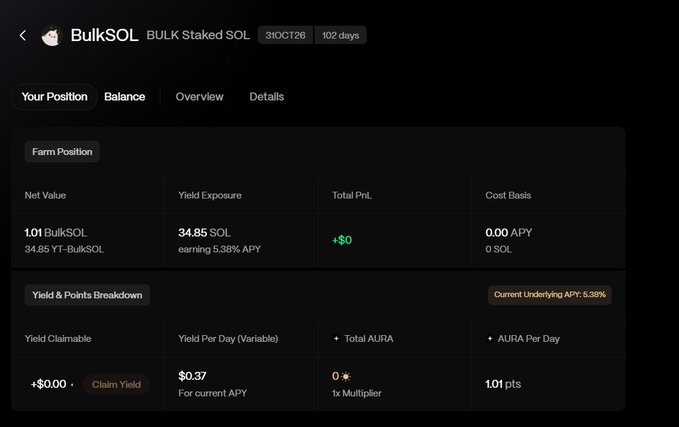Click the sparkle icon before Total AURA
679x427 pixels.
[x=336, y=339]
